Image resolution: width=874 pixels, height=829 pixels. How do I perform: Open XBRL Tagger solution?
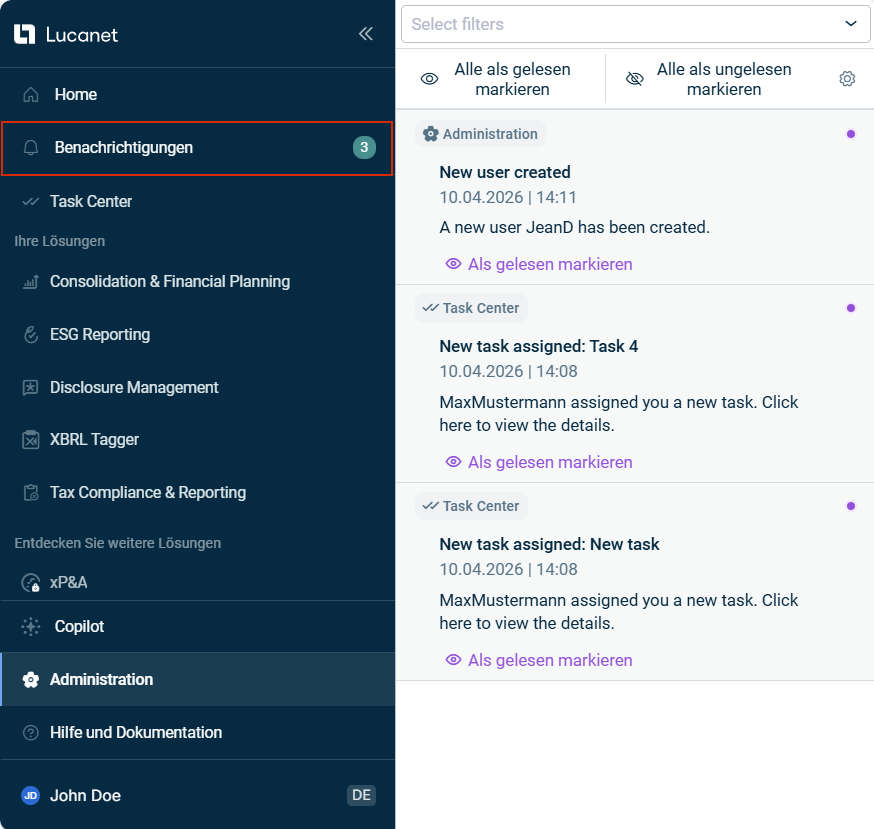click(x=197, y=440)
